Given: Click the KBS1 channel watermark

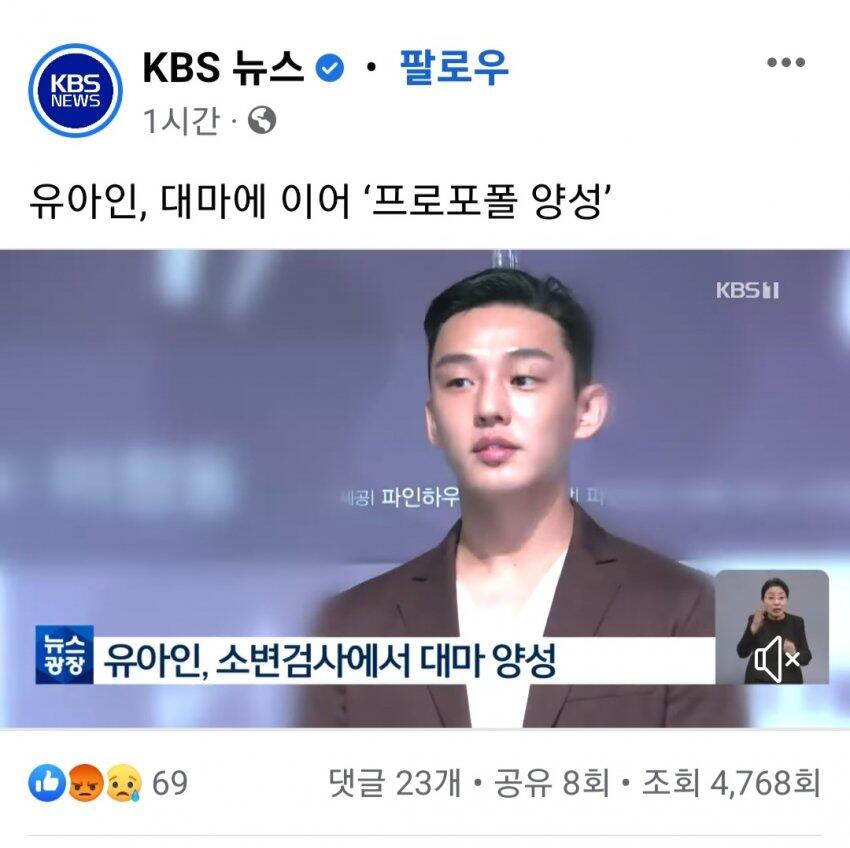Looking at the screenshot, I should tap(748, 291).
